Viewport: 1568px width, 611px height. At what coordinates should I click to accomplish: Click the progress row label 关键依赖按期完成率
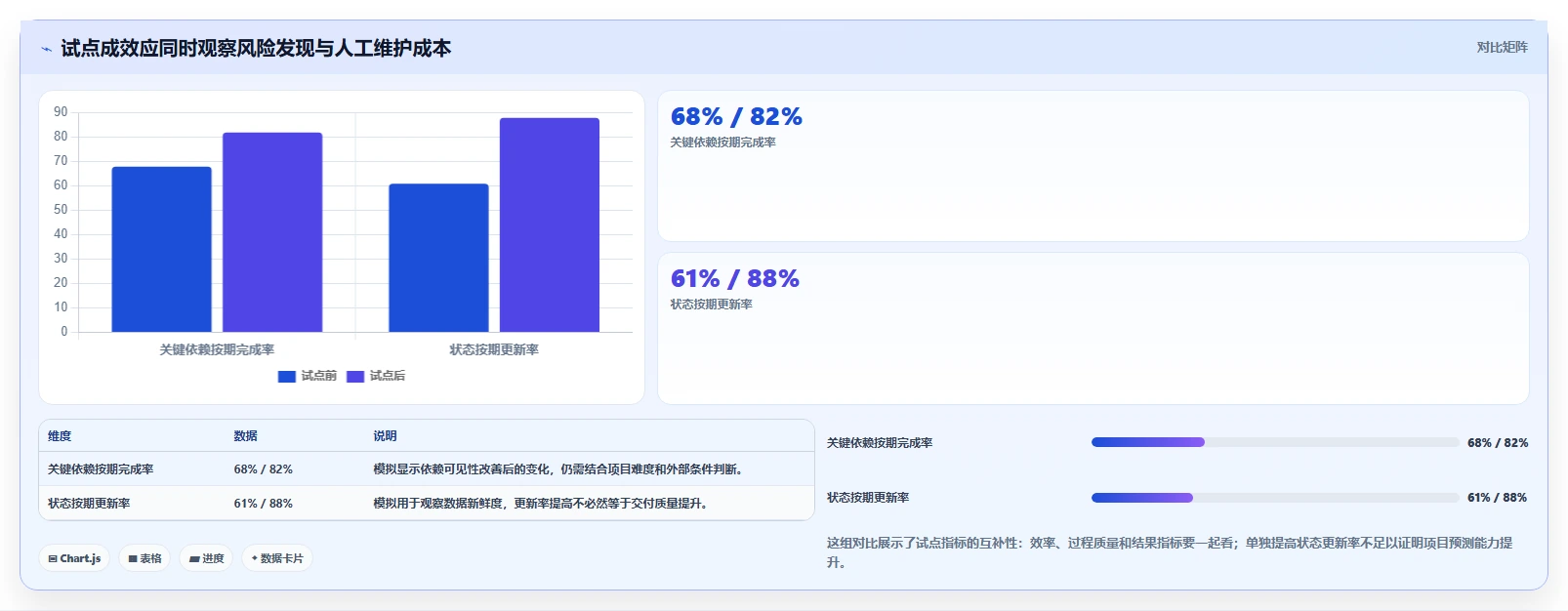tap(880, 443)
